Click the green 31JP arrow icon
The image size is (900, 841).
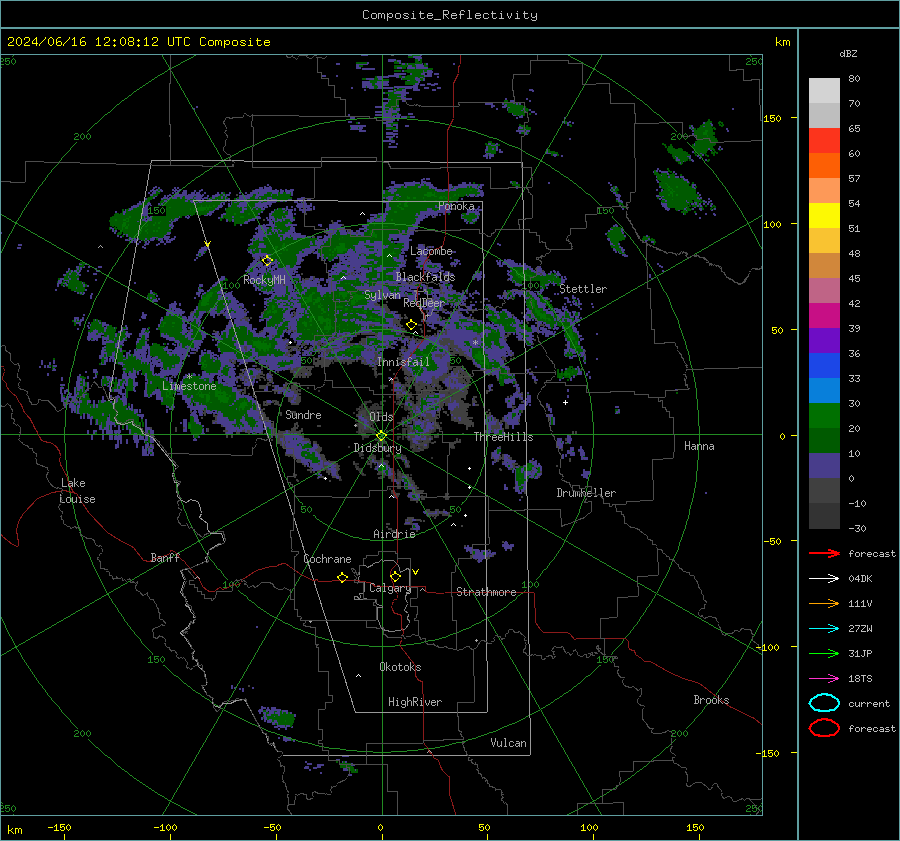click(x=824, y=653)
